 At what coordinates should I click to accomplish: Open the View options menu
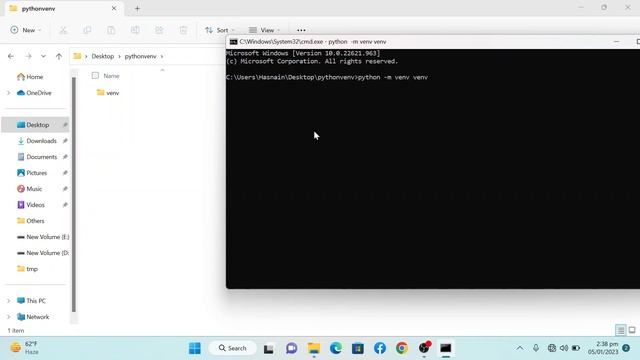(264, 30)
